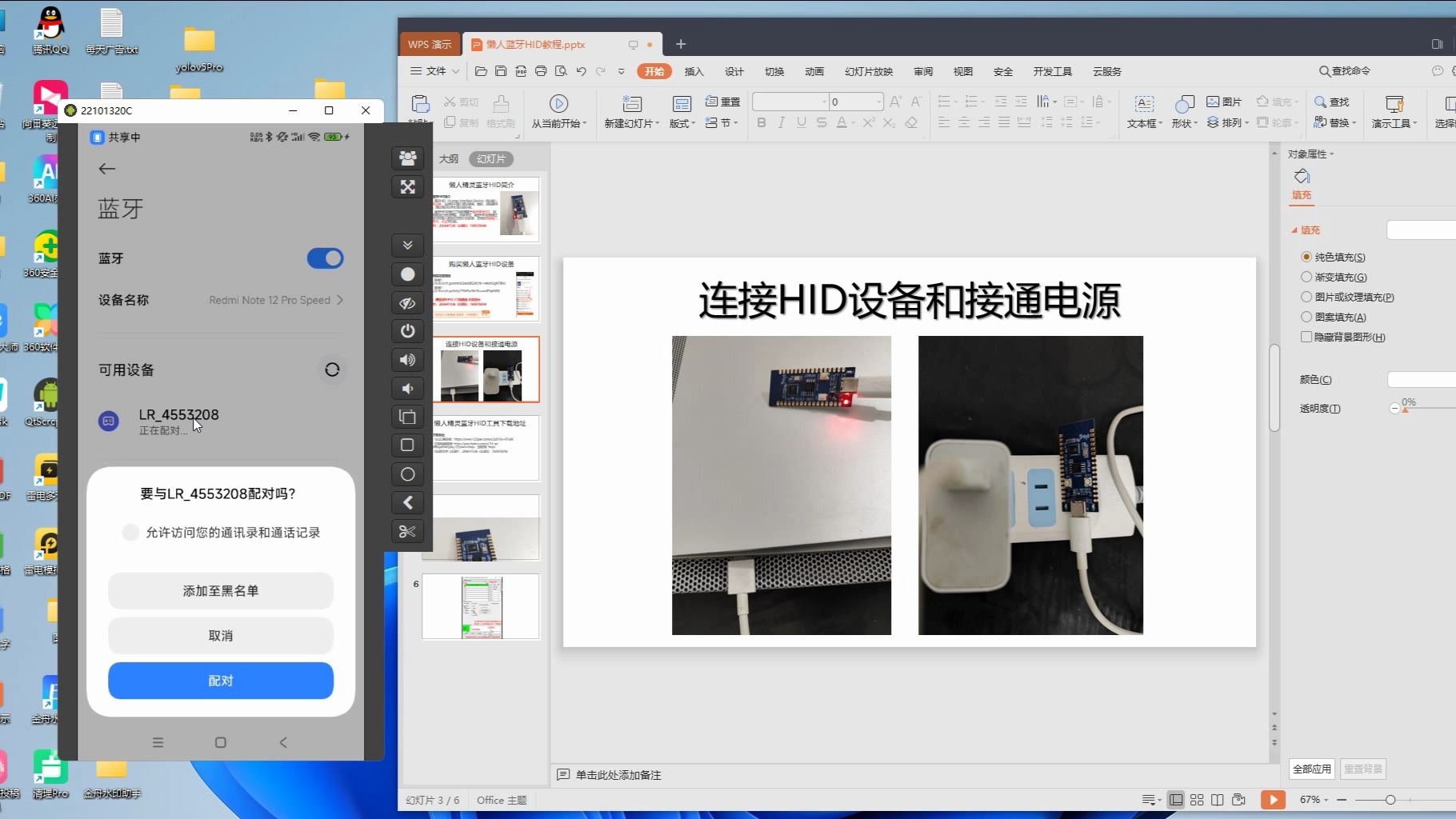Select 纯色填充 solid fill radio
The height and width of the screenshot is (819, 1456).
[1306, 257]
